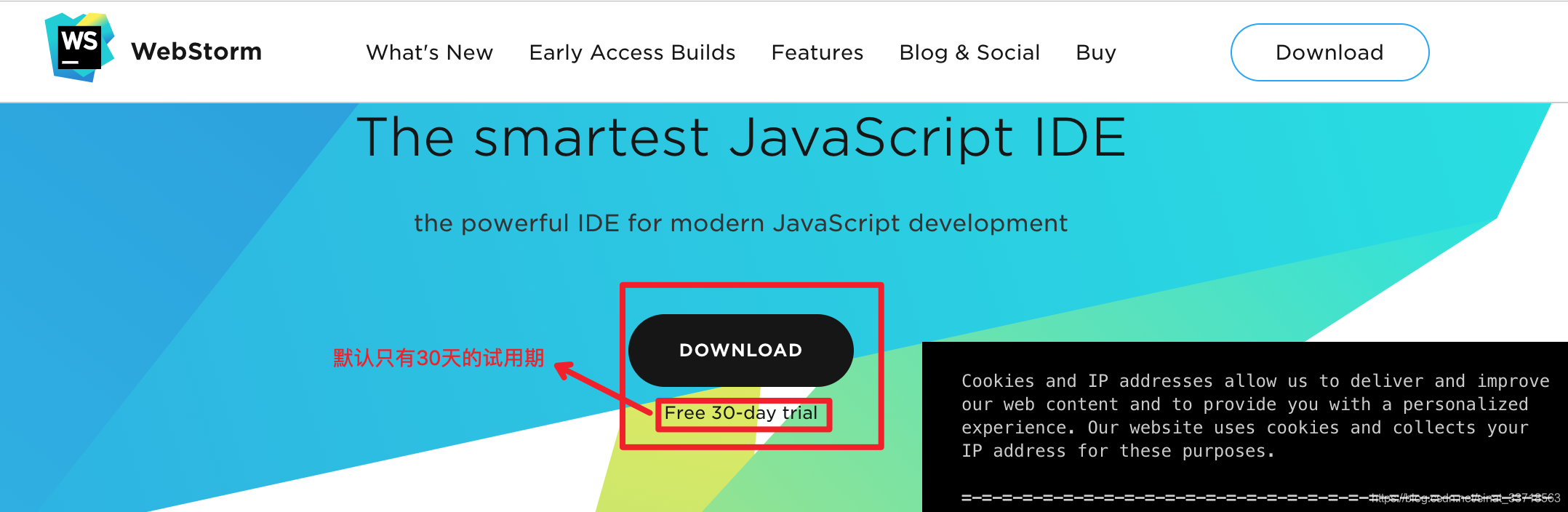Open the Features page

click(817, 52)
